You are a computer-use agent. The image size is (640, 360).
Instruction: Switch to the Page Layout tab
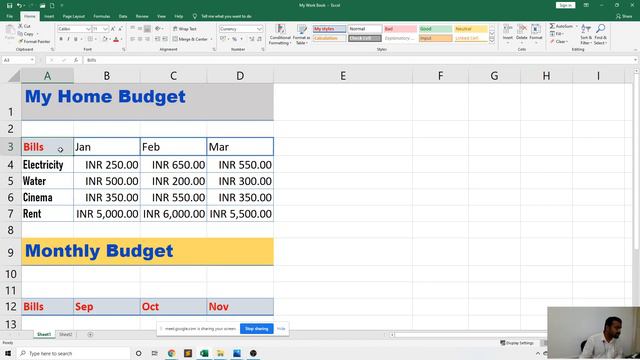click(x=73, y=16)
